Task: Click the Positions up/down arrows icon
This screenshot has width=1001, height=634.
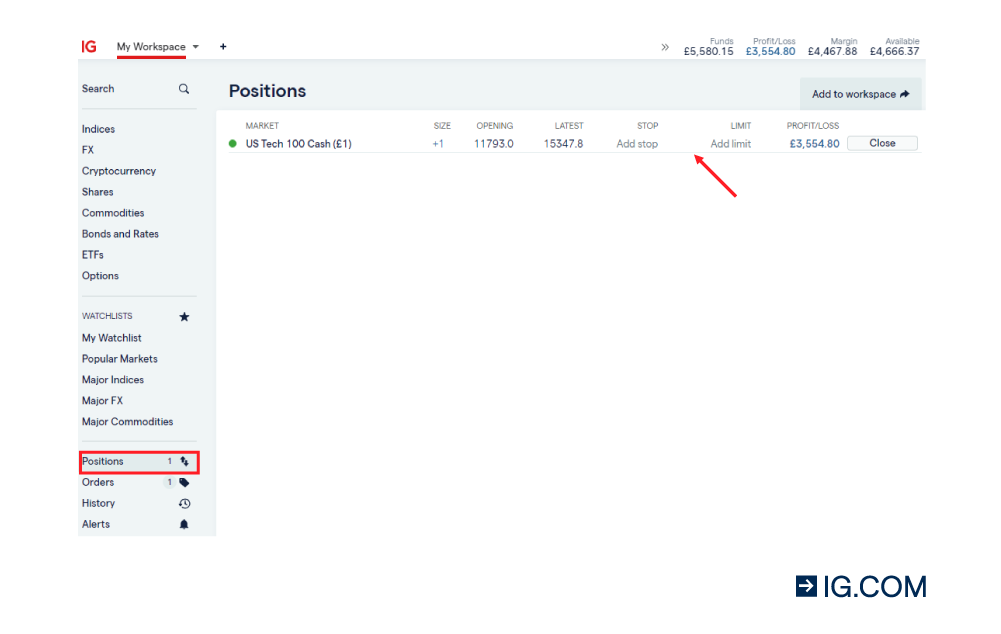Action: [184, 461]
